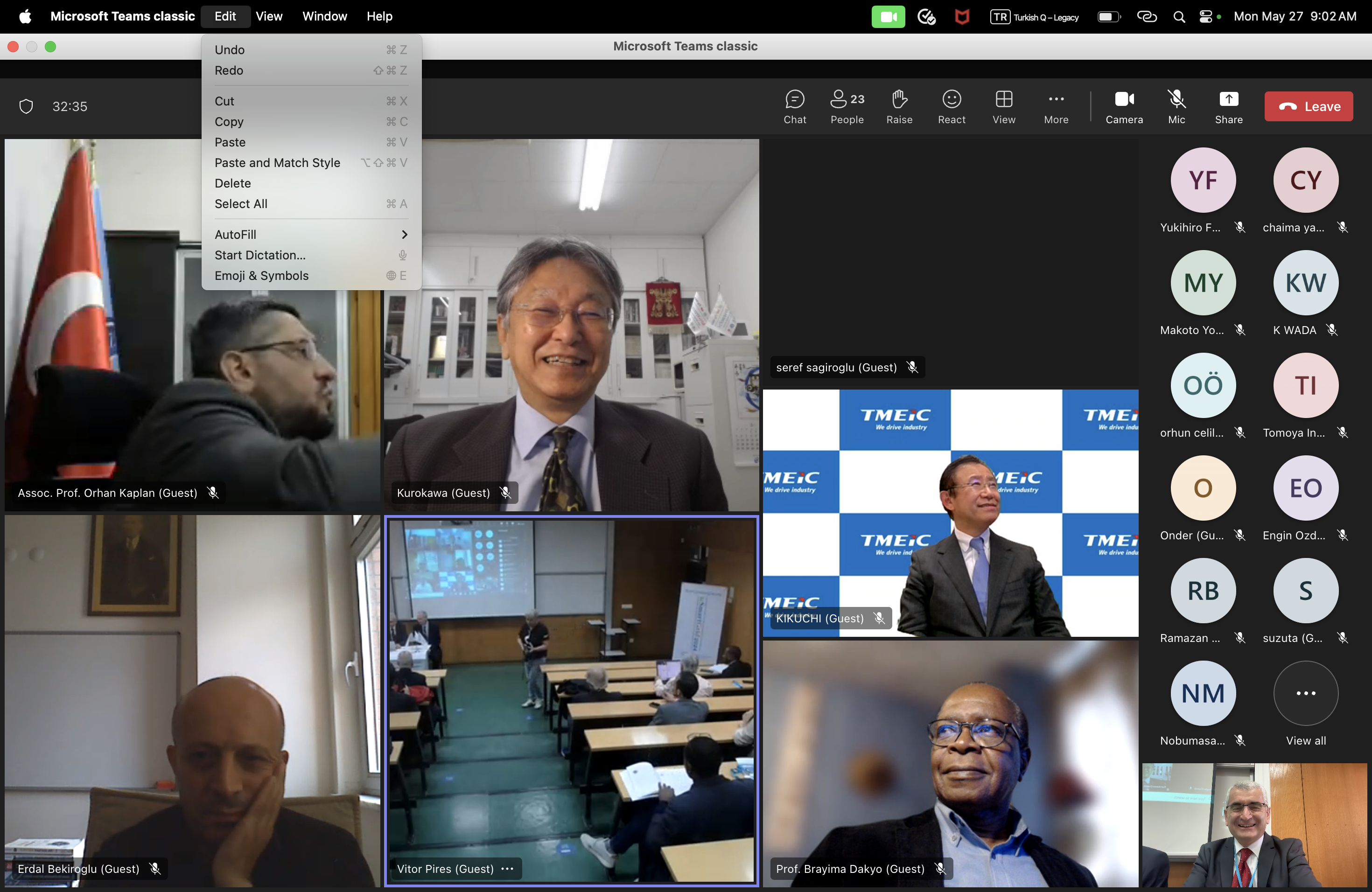The width and height of the screenshot is (1372, 892).
Task: Open Spotlight search magnifier
Action: tap(1179, 17)
